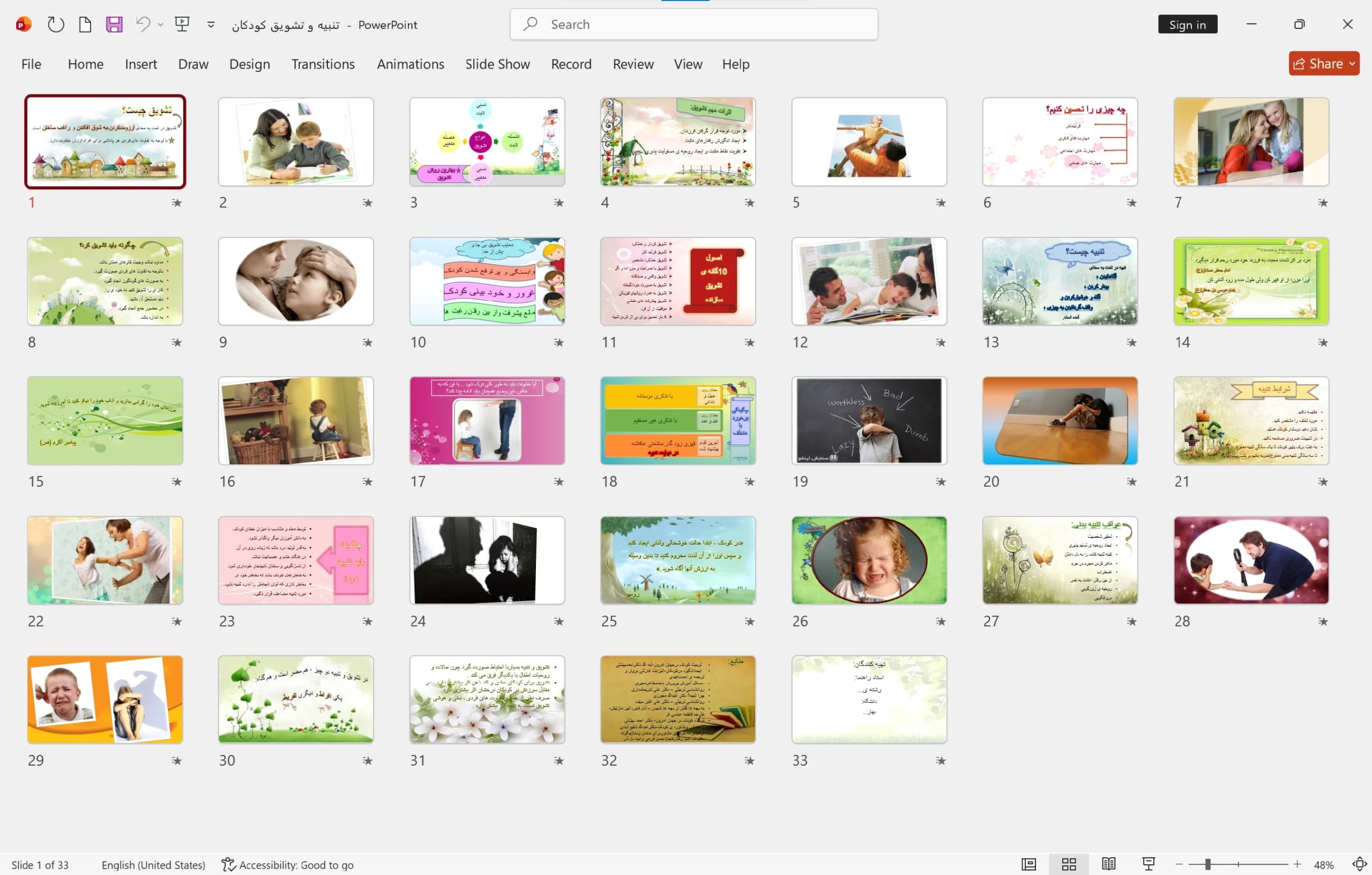Viewport: 1372px width, 875px height.
Task: Start presentation from beginning icon
Action: (x=182, y=25)
